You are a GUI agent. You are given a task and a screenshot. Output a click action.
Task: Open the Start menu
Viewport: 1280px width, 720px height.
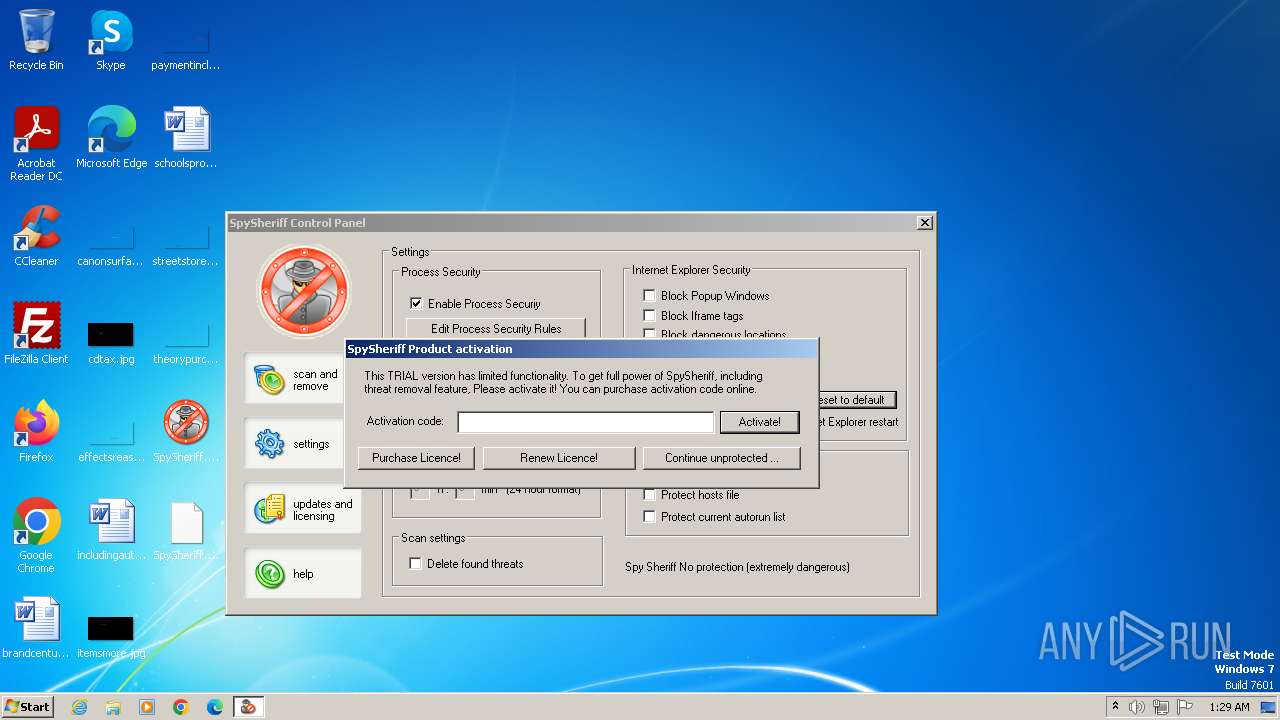28,707
